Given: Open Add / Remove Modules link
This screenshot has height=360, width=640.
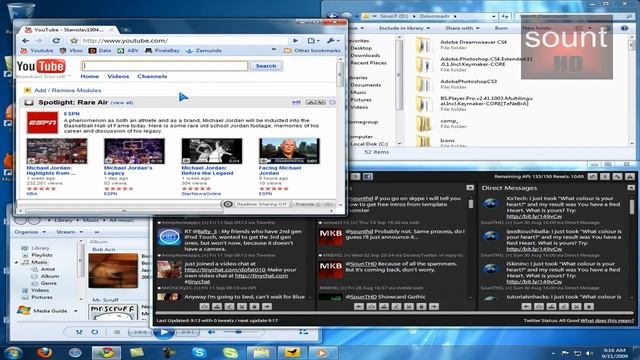Looking at the screenshot, I should (68, 90).
